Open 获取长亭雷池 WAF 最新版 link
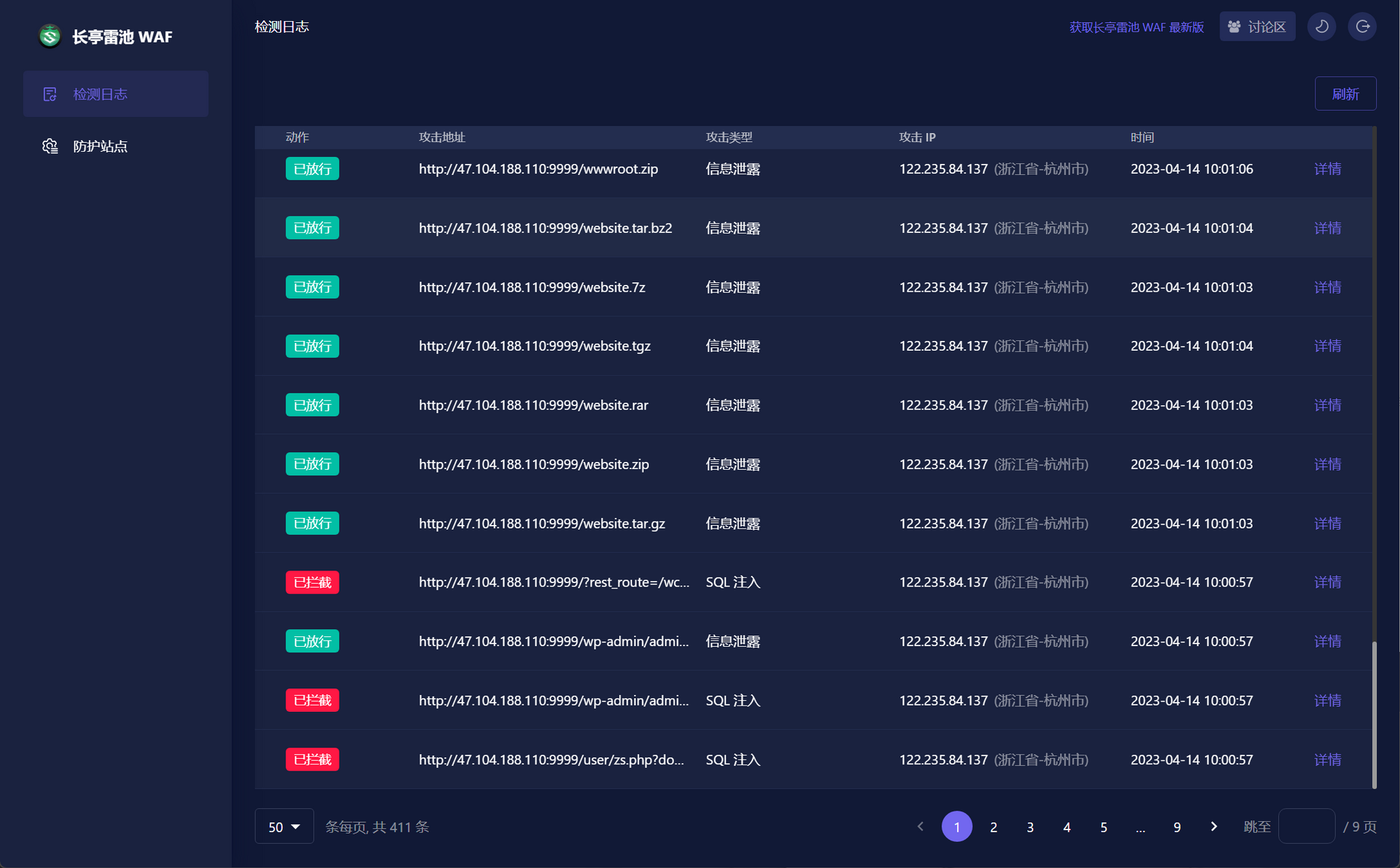Image resolution: width=1400 pixels, height=868 pixels. [1136, 27]
